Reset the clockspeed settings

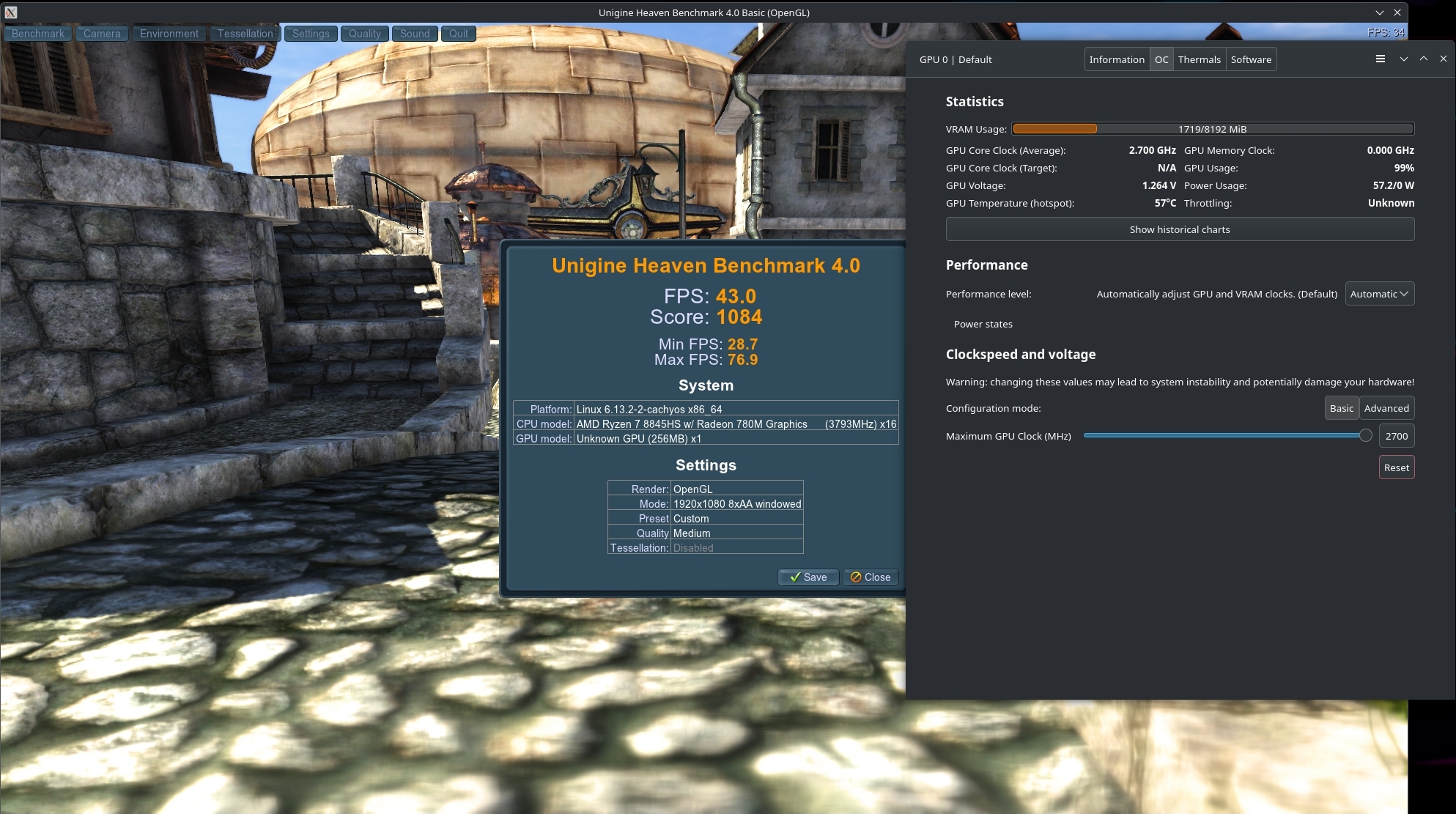[x=1396, y=467]
